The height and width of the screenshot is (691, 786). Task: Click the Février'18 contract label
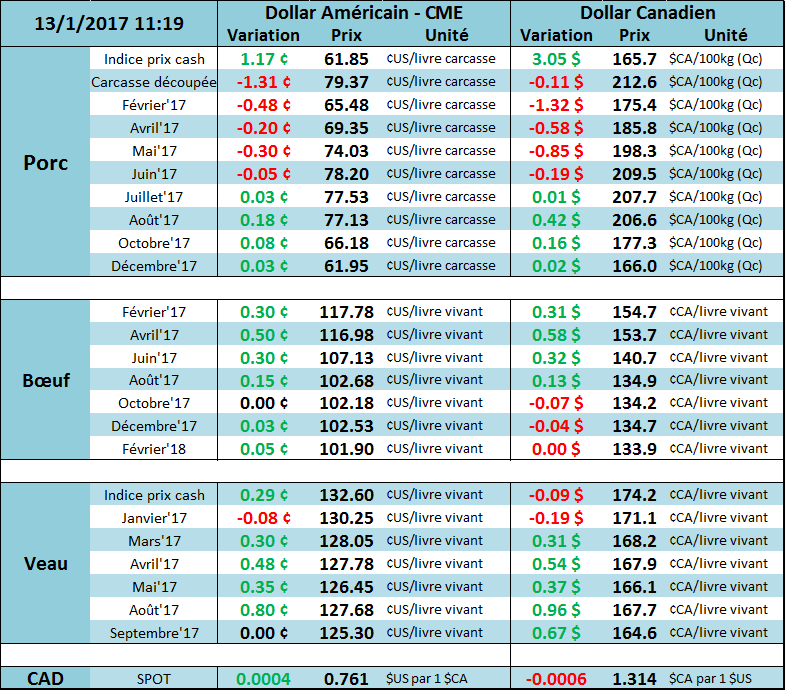click(x=154, y=449)
